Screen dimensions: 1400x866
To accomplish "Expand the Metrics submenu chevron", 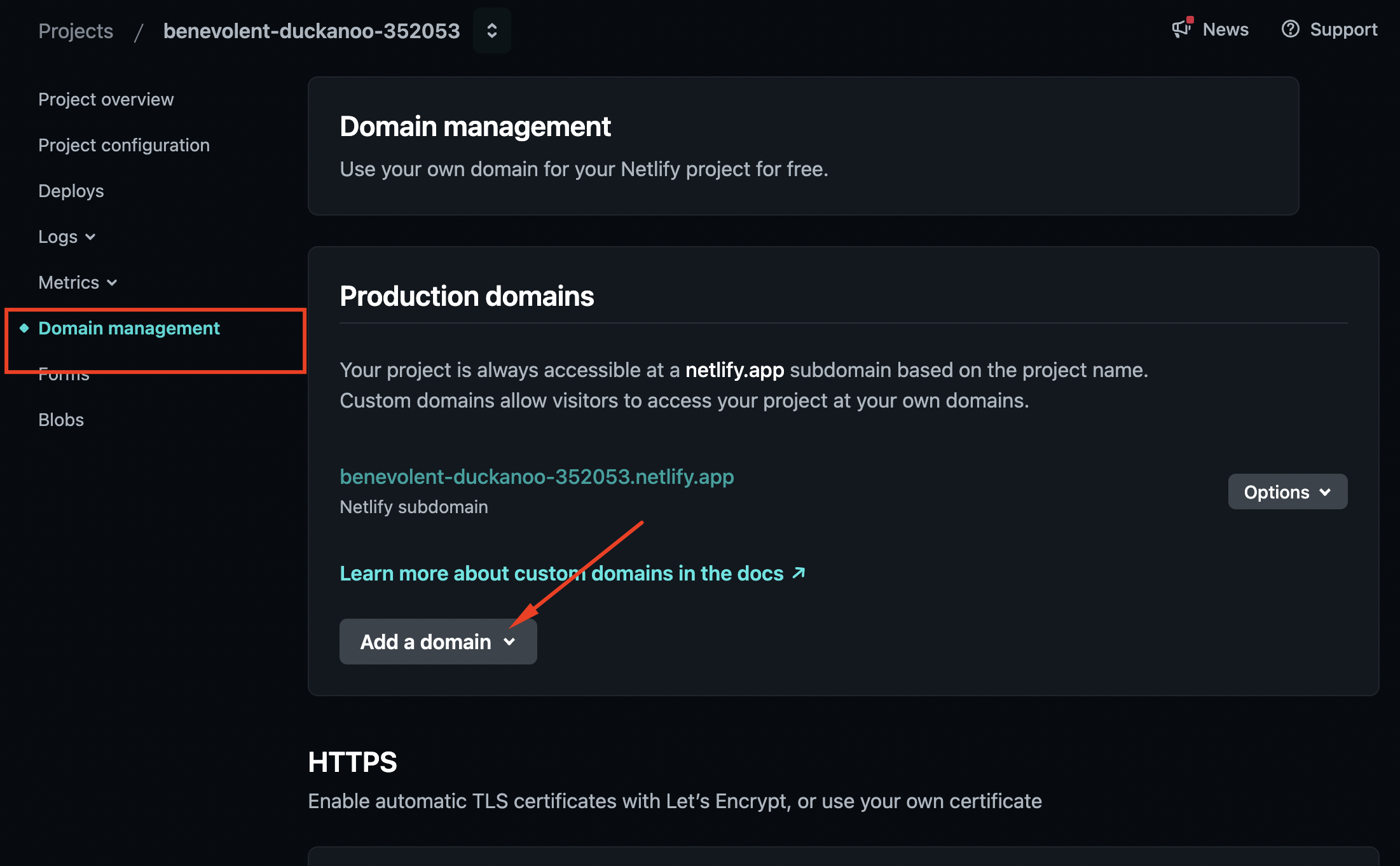I will tap(112, 283).
